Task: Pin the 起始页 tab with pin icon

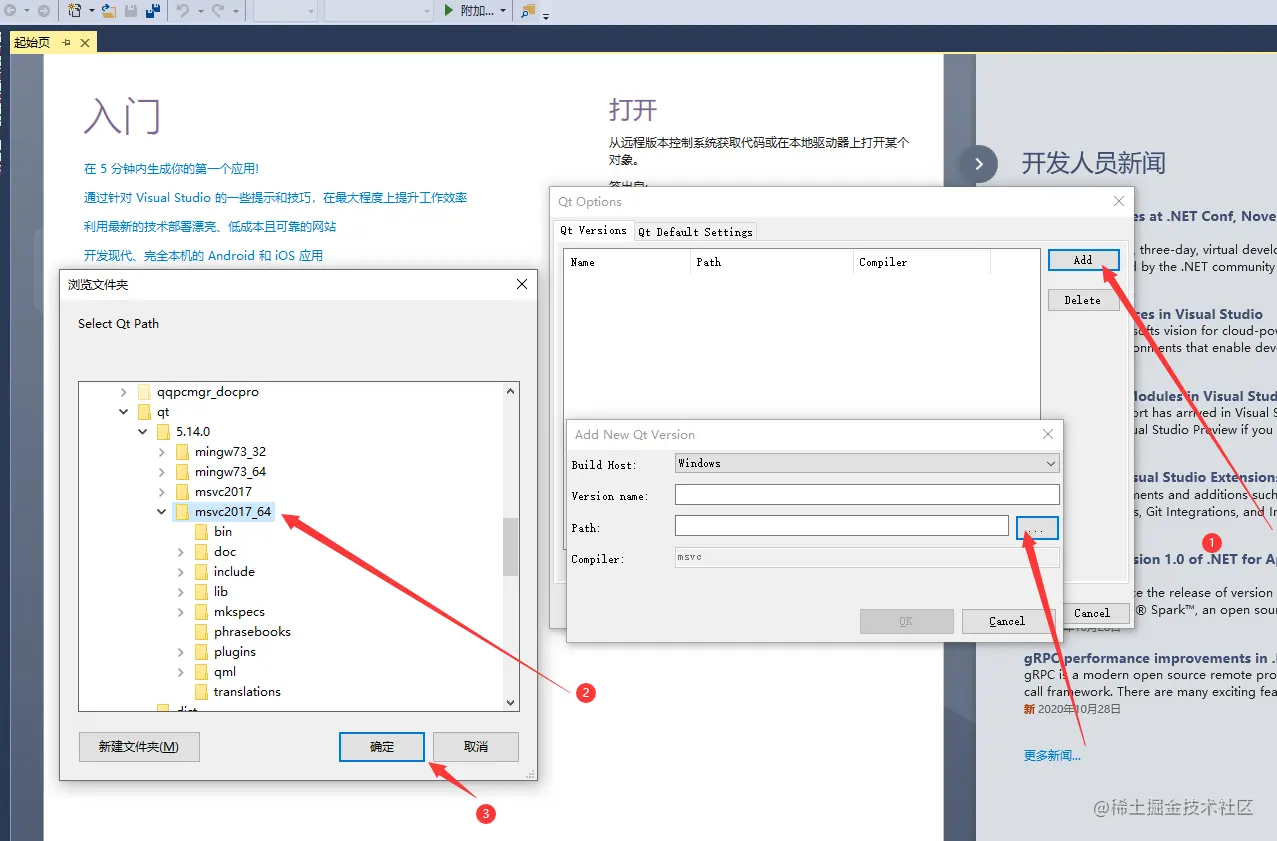Action: tap(66, 42)
